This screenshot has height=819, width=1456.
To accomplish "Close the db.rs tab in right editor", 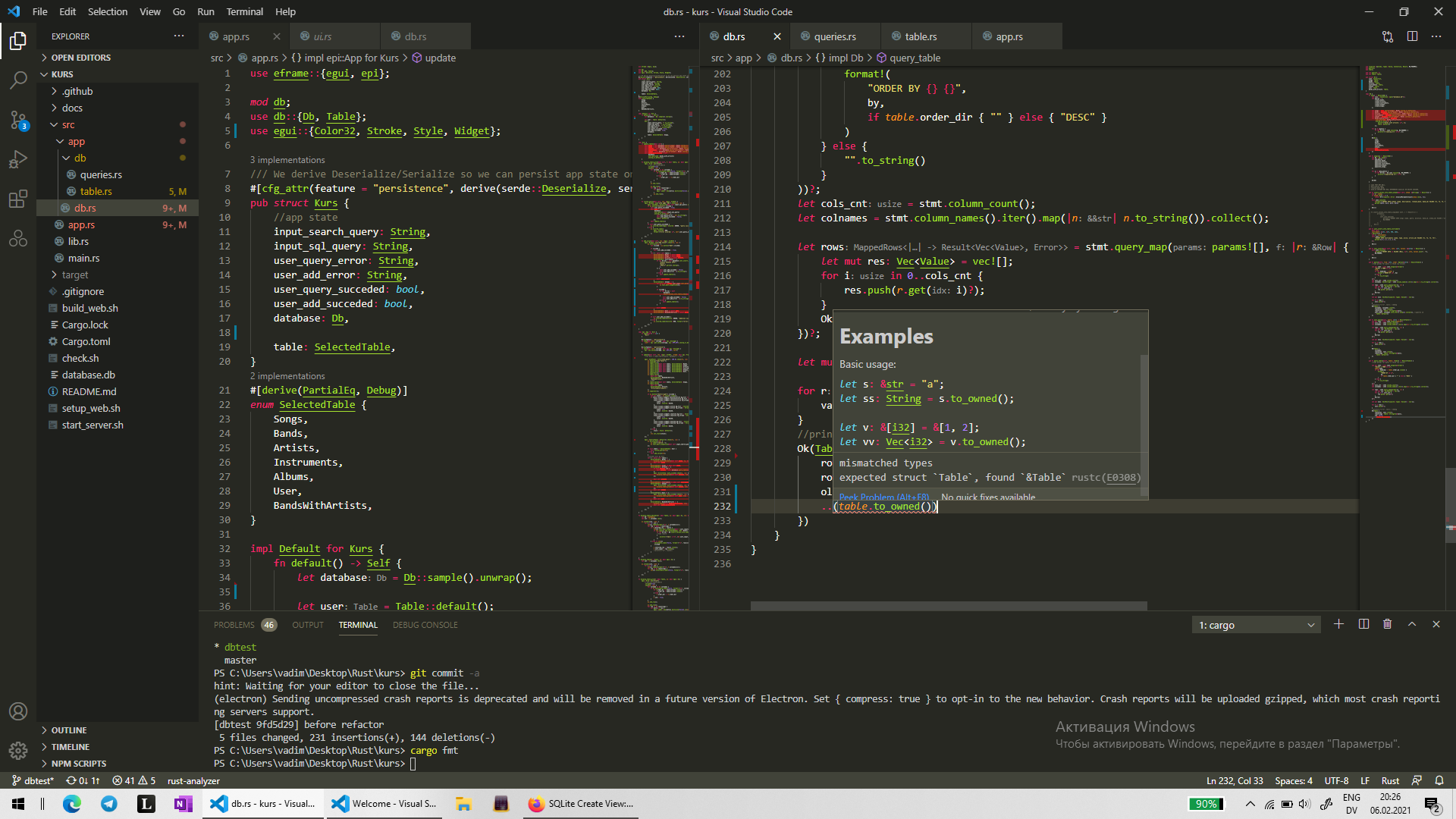I will coord(777,36).
